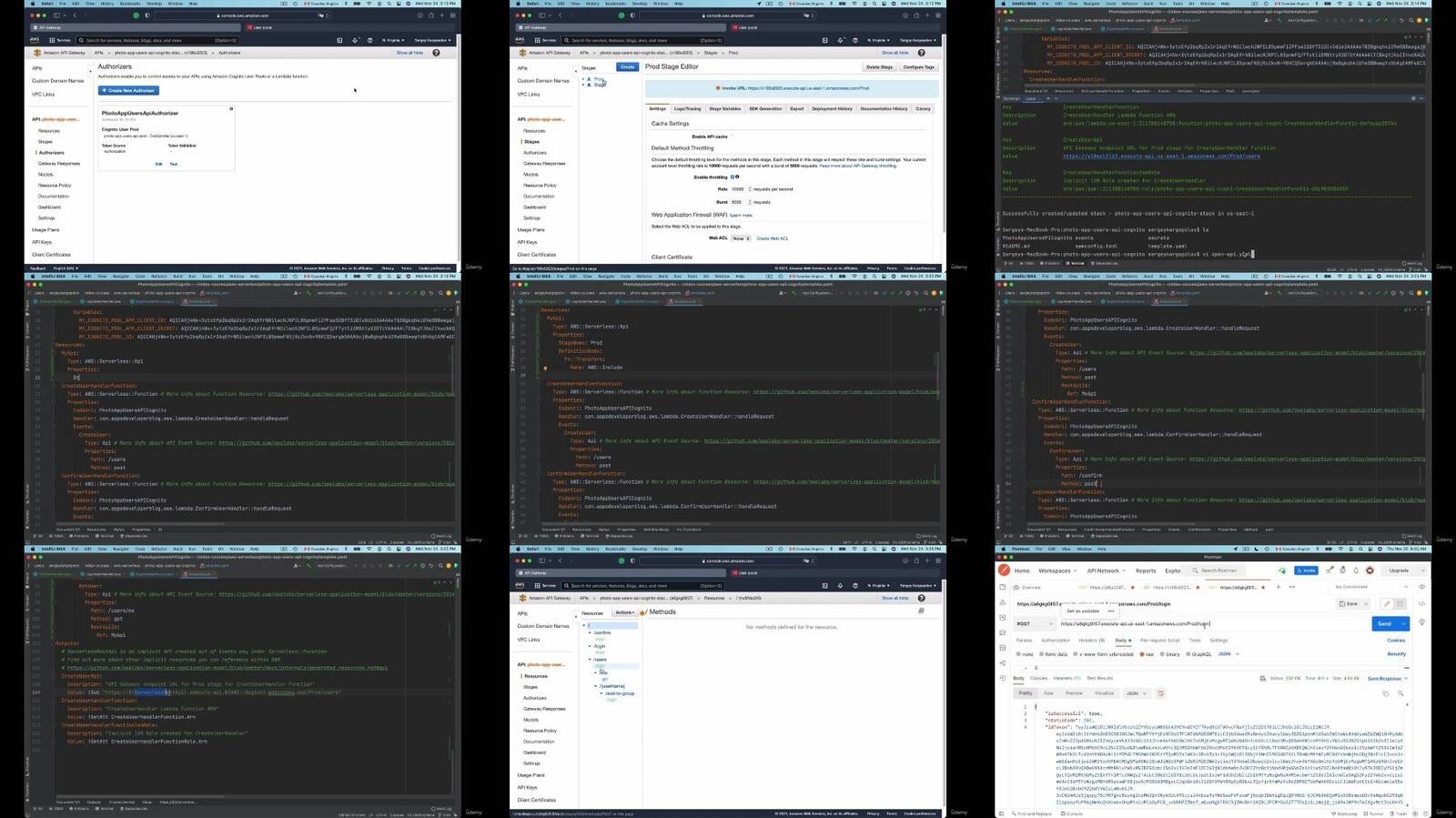
Task: Delete PhotoAppUsersApiAuthorizer via its card corner icon
Action: click(x=231, y=109)
